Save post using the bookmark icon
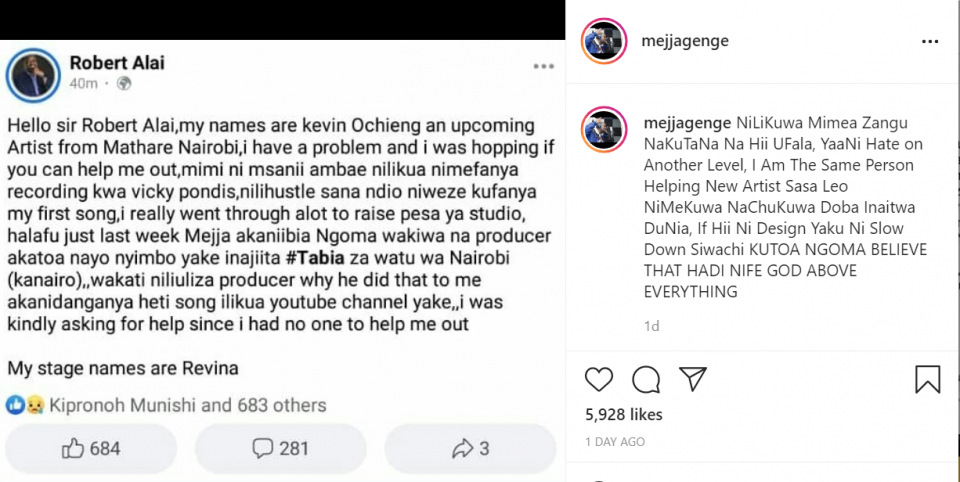The height and width of the screenshot is (482, 960). tap(927, 379)
